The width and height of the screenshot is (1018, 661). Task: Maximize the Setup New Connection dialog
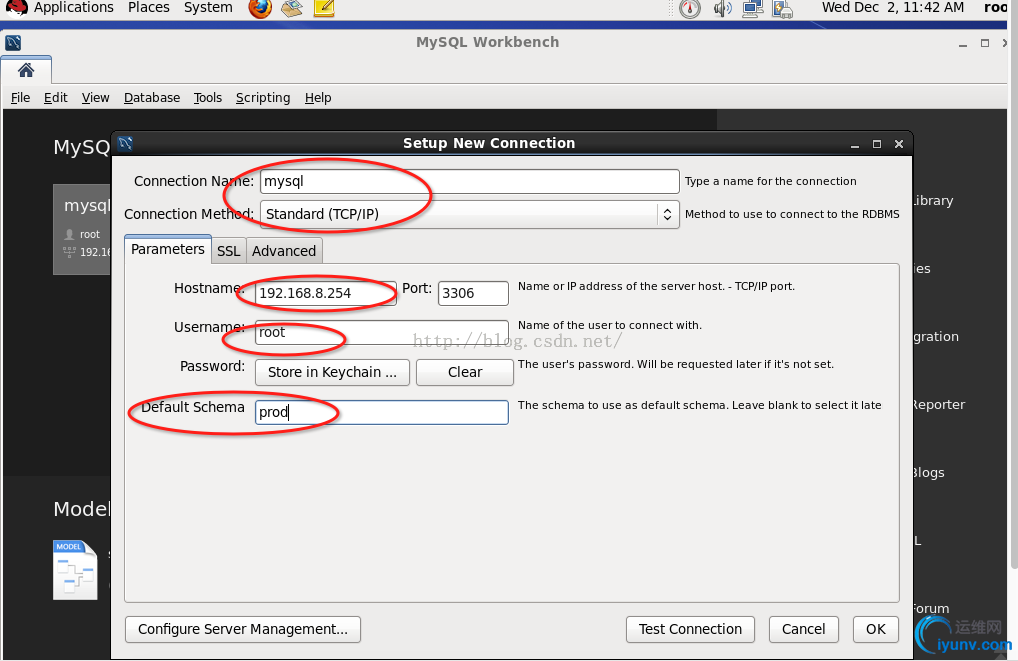[876, 144]
